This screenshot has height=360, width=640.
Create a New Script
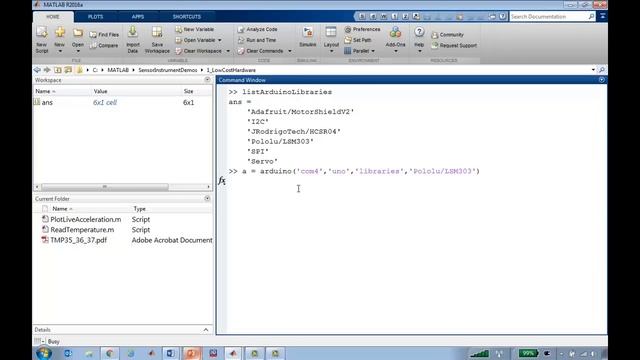click(x=42, y=39)
